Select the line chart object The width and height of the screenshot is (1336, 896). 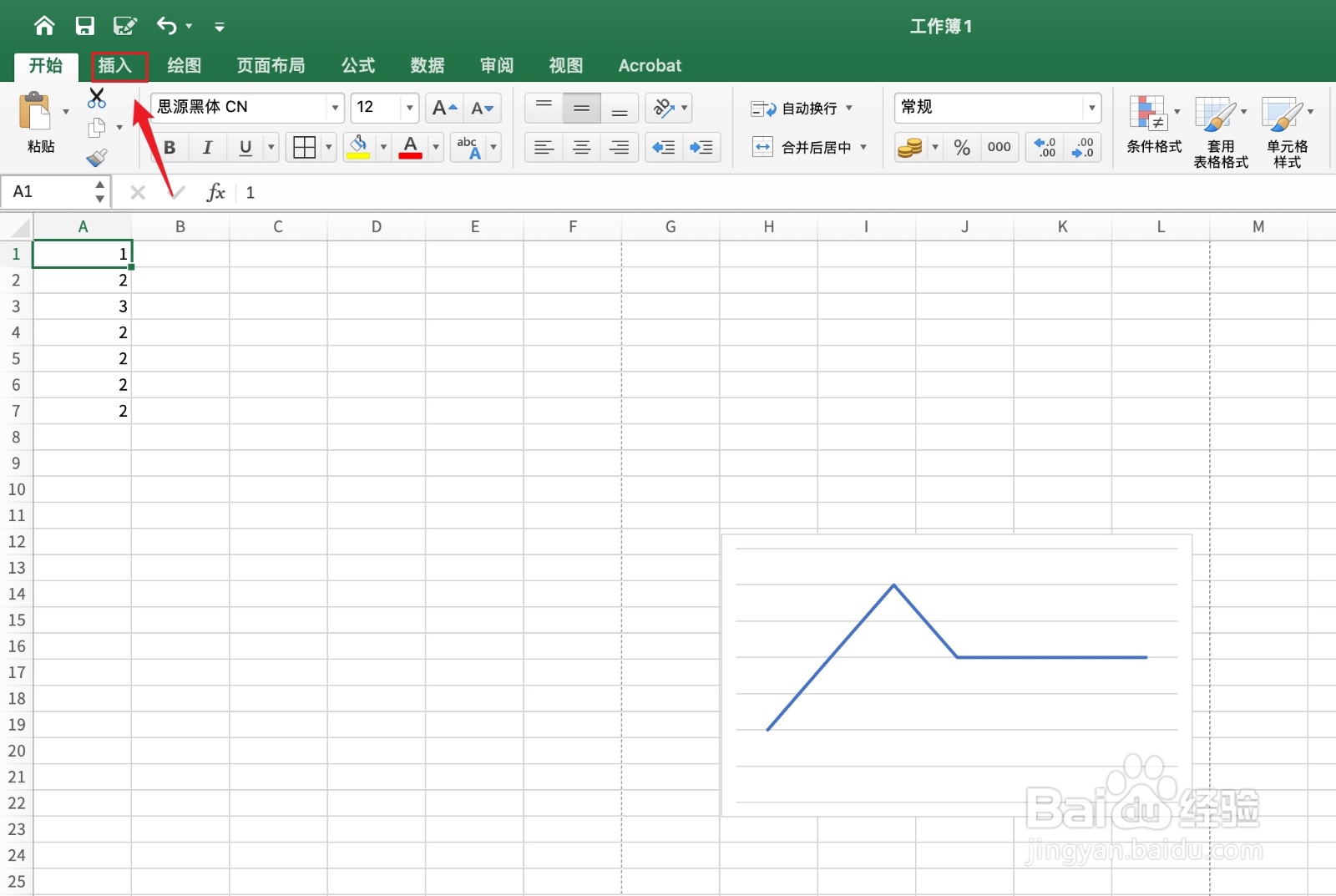(957, 676)
